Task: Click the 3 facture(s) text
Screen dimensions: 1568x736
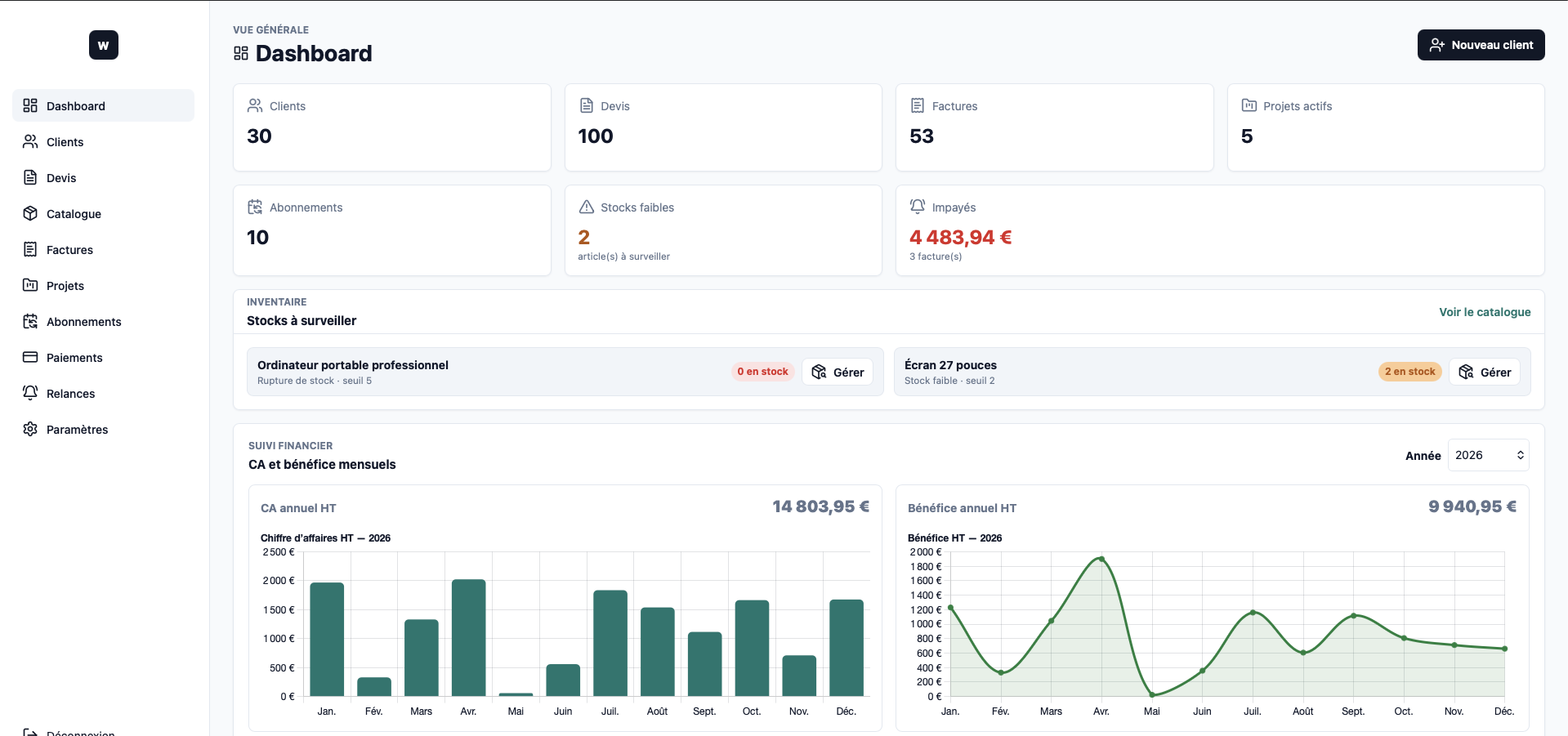Action: click(936, 256)
